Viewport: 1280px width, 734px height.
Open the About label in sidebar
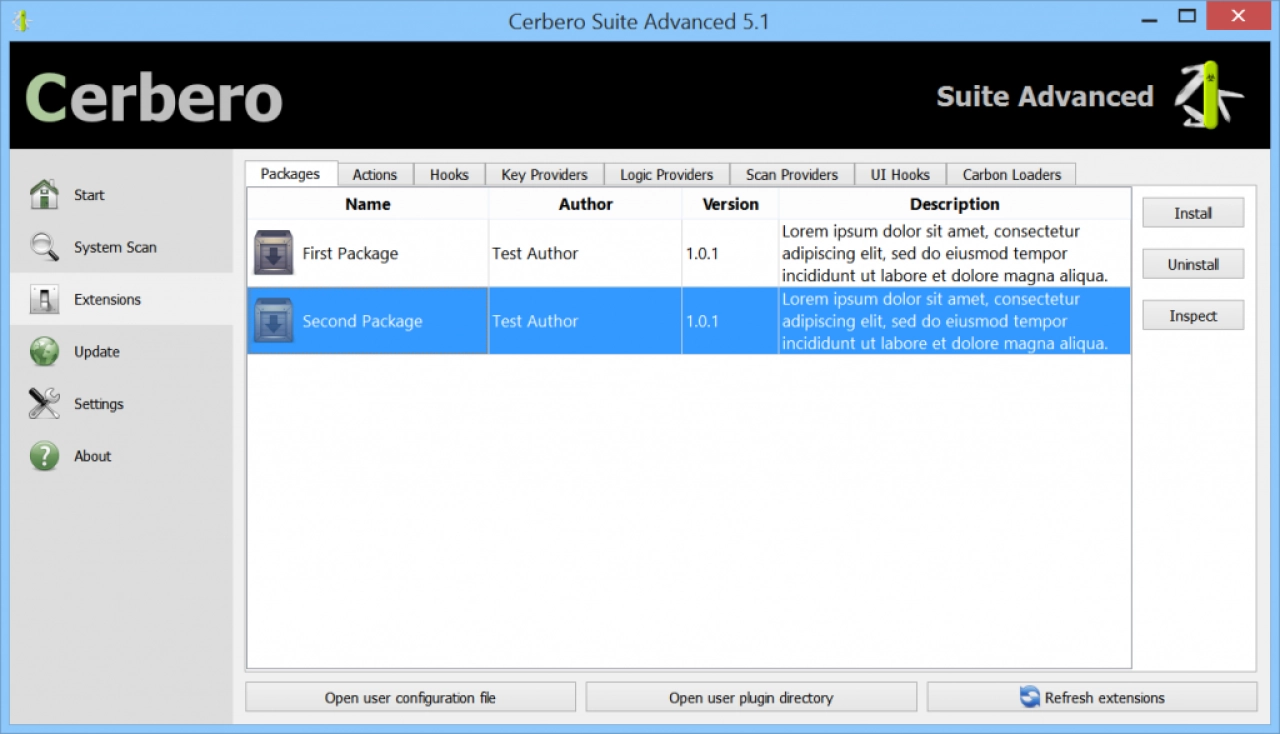pyautogui.click(x=92, y=456)
